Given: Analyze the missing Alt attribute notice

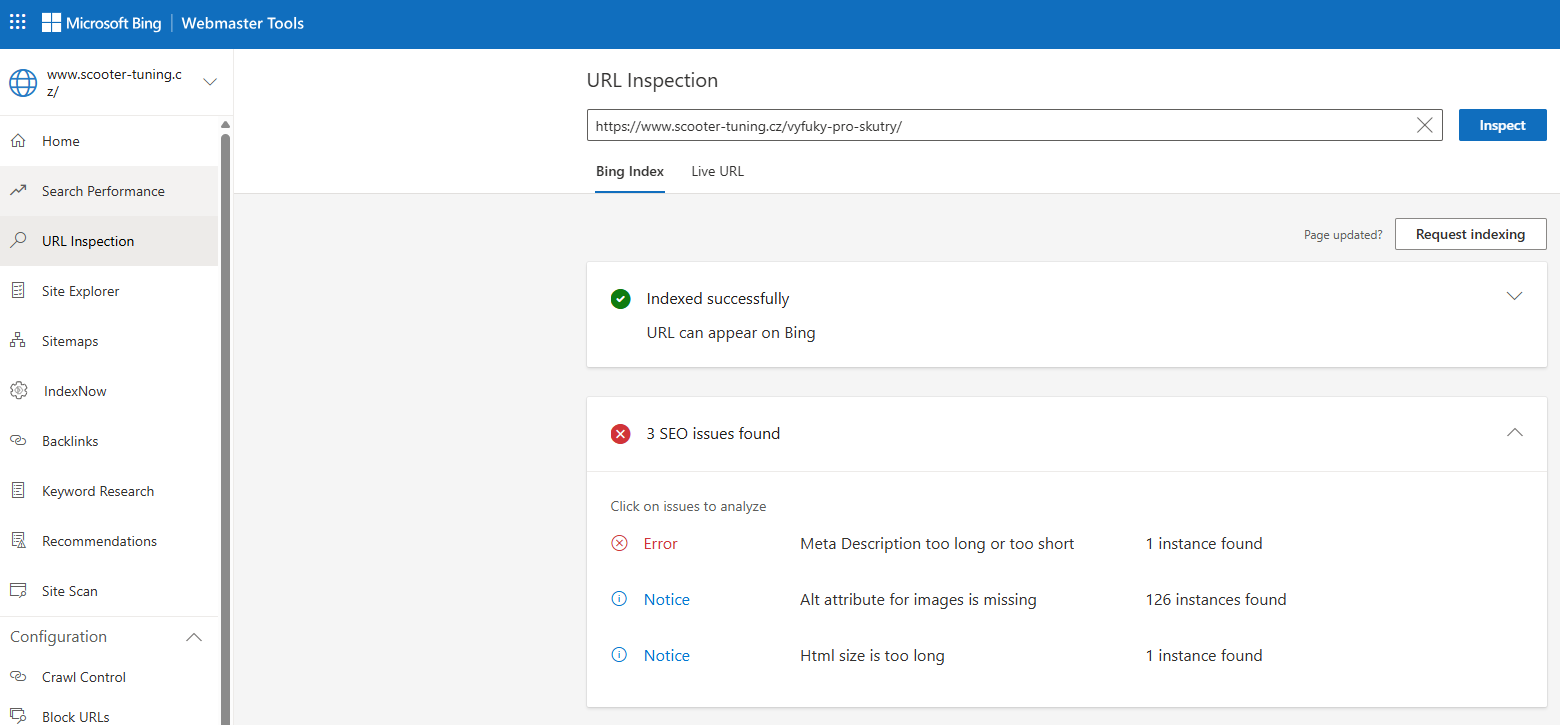Looking at the screenshot, I should pos(918,599).
